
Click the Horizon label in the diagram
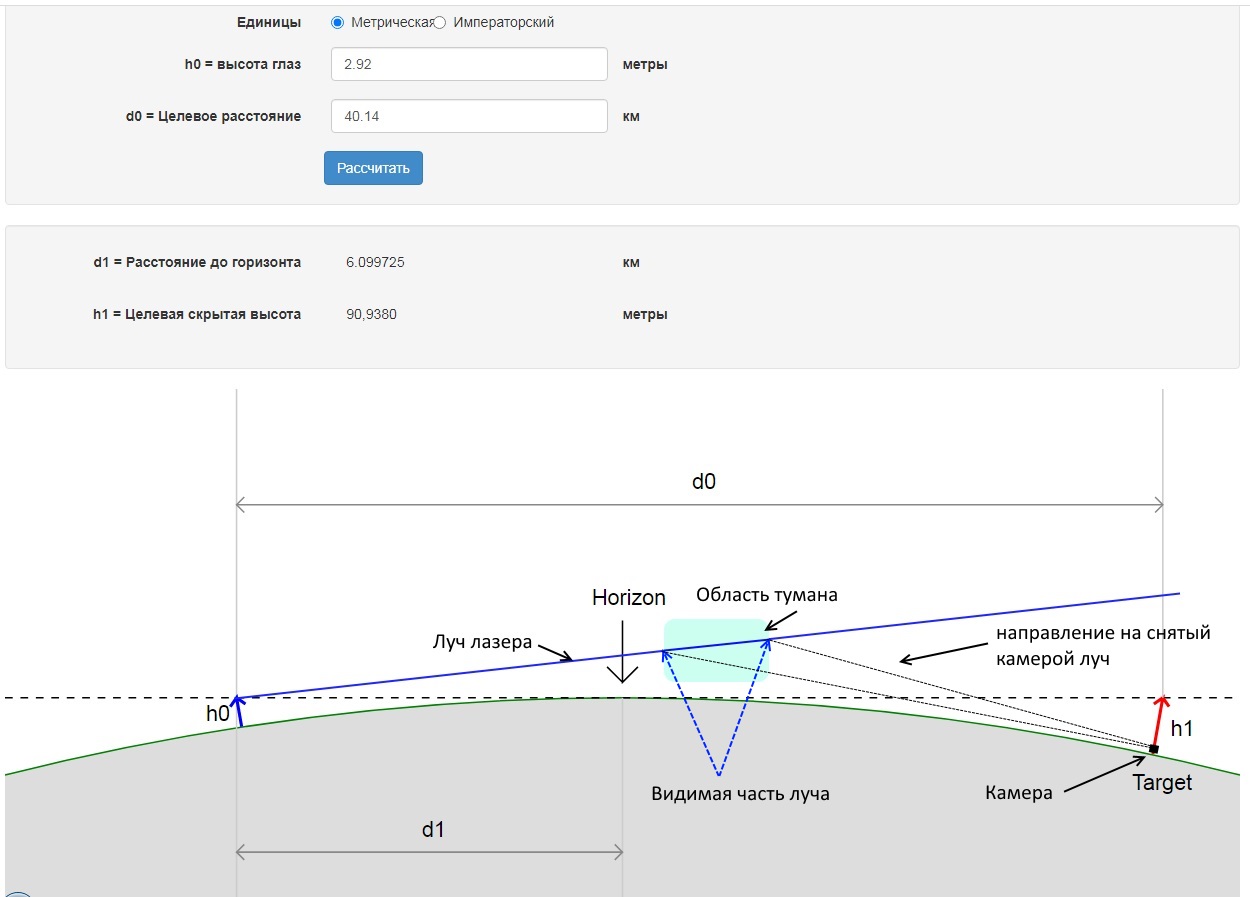[x=629, y=598]
